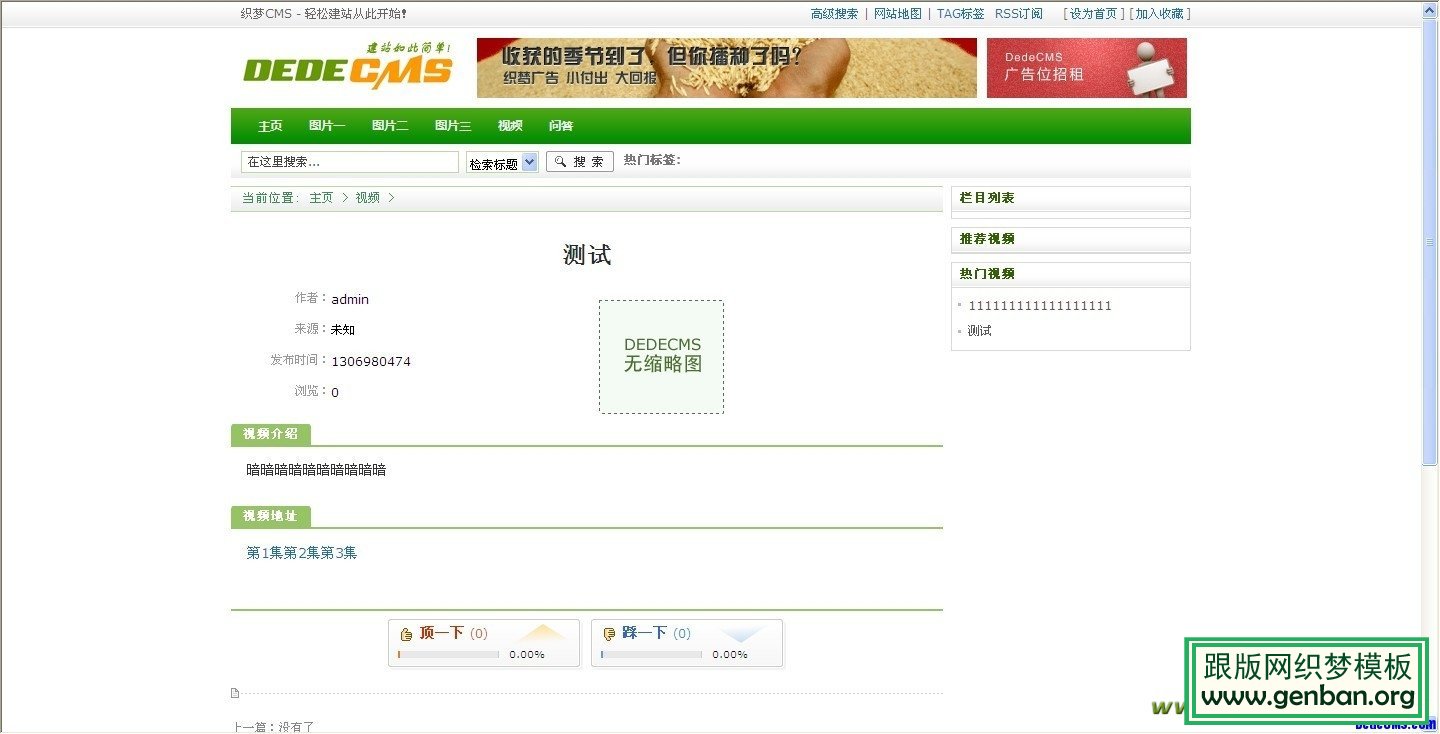Switch to the 视频 navigation tab
The width and height of the screenshot is (1440, 734).
510,126
